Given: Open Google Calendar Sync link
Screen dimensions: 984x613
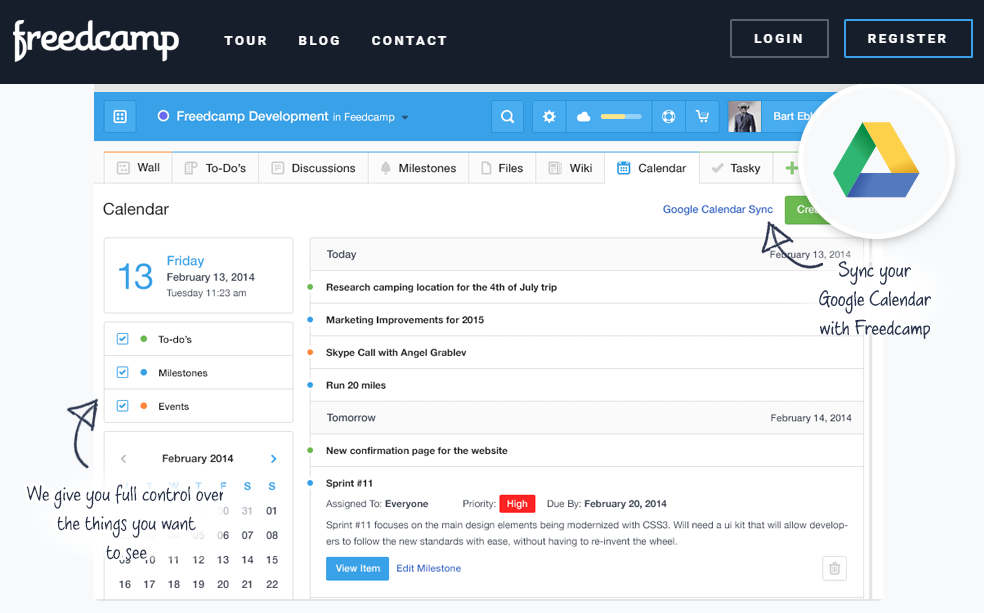Looking at the screenshot, I should coord(718,209).
